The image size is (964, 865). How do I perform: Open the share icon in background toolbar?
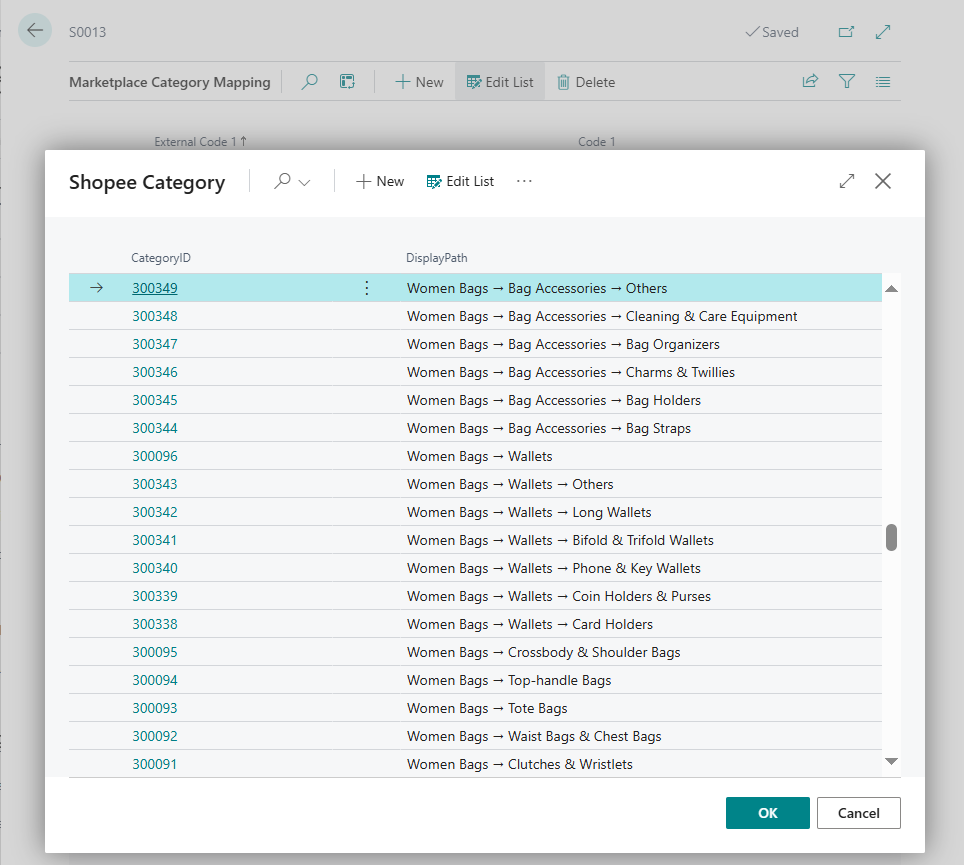pyautogui.click(x=810, y=82)
